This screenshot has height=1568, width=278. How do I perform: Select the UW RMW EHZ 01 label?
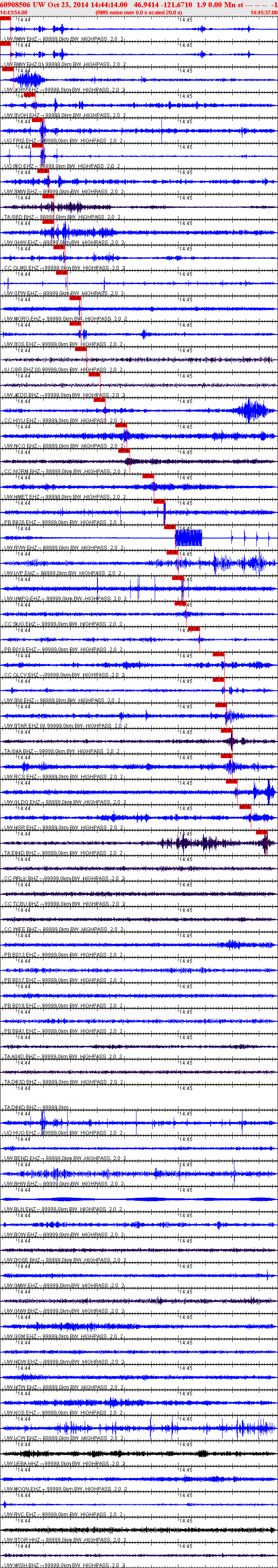point(65,64)
